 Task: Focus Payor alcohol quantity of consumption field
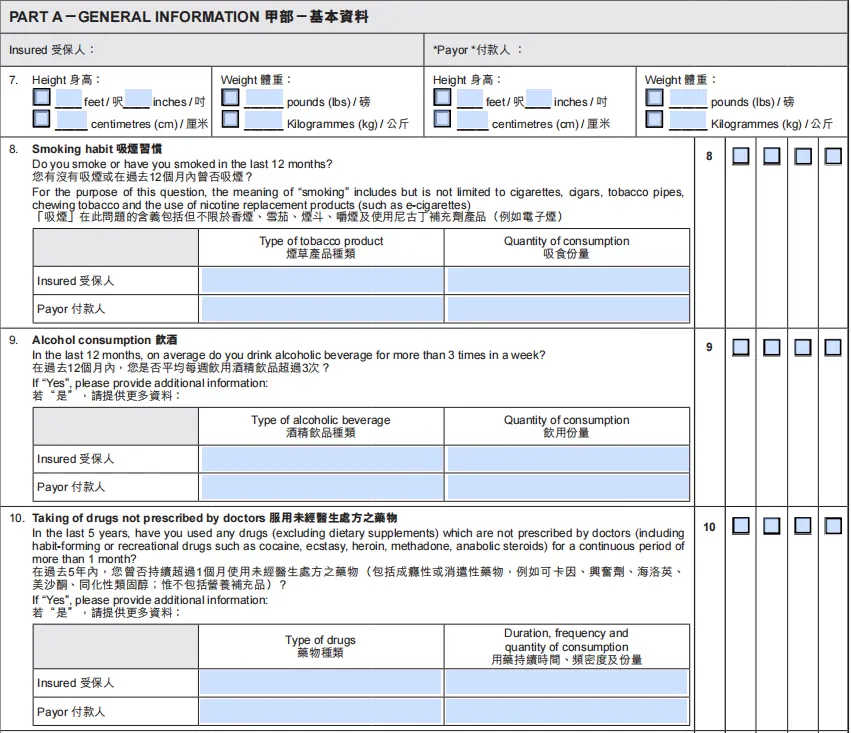pyautogui.click(x=568, y=487)
